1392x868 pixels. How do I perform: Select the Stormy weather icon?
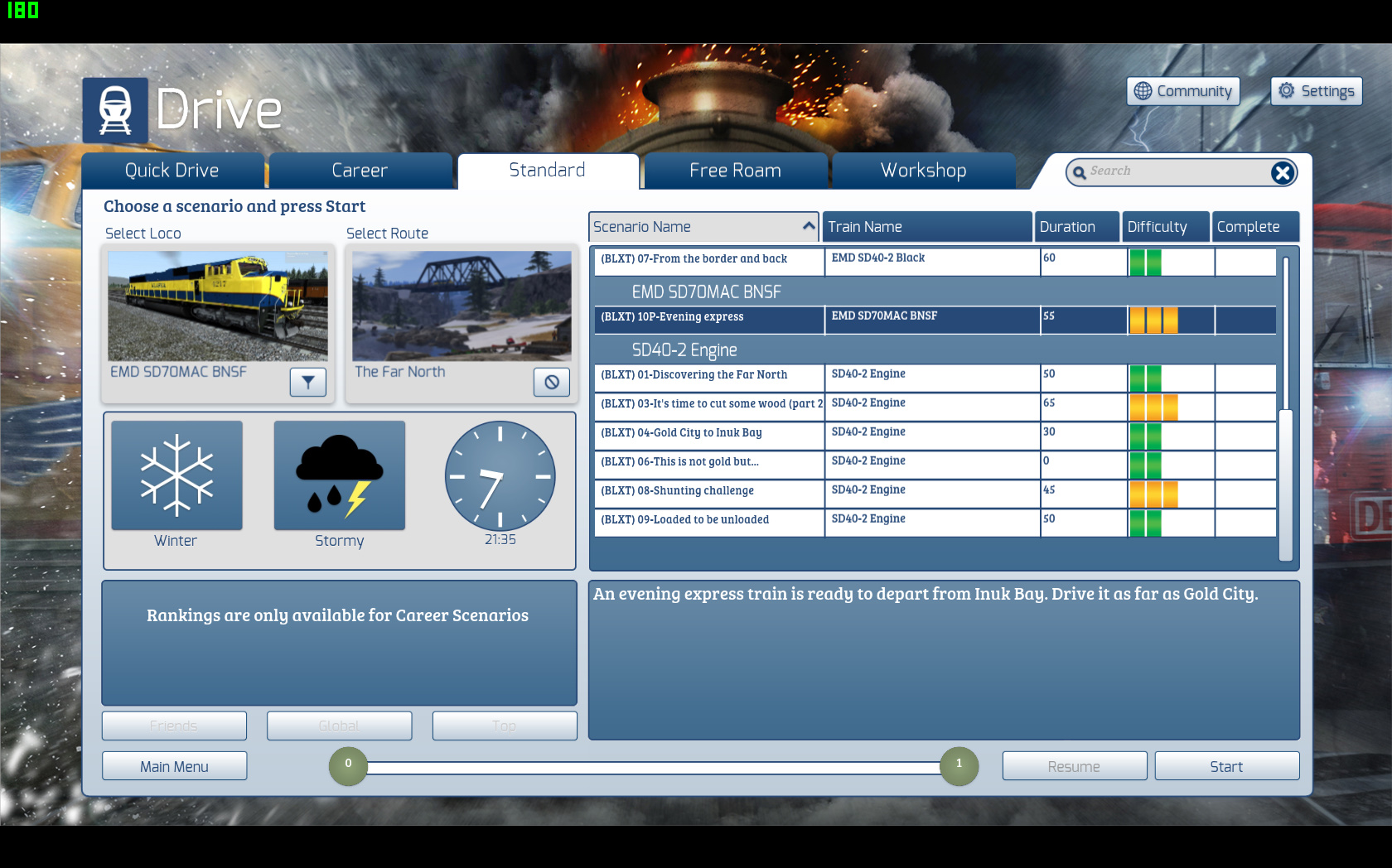click(x=340, y=475)
